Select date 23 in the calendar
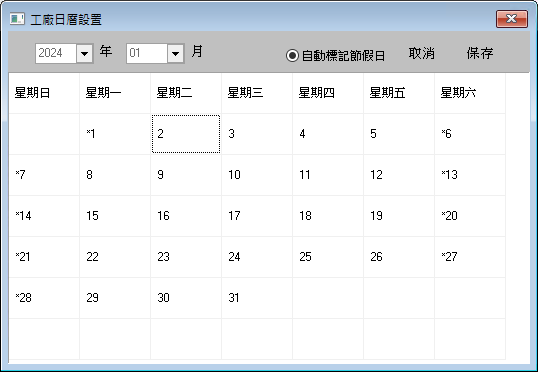The width and height of the screenshot is (538, 372). (x=186, y=257)
